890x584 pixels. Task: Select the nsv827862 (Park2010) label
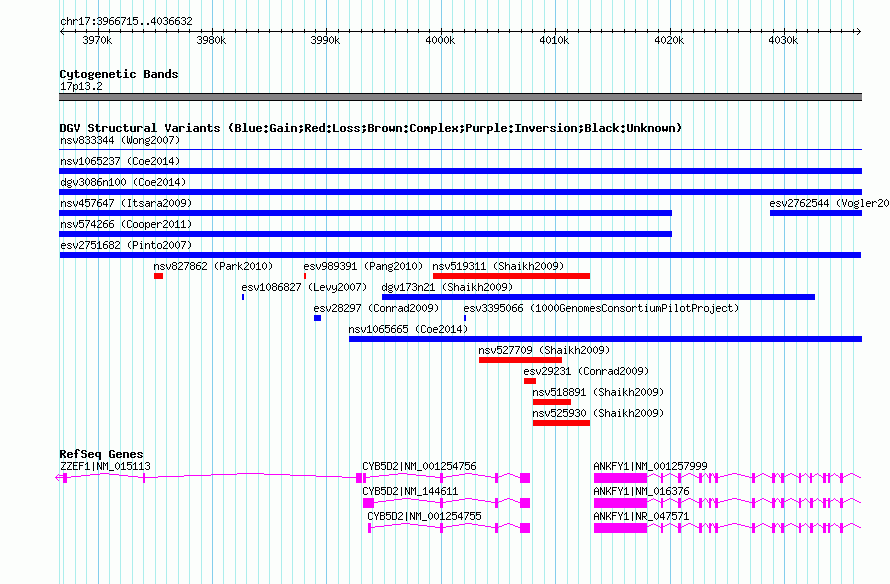[x=213, y=266]
